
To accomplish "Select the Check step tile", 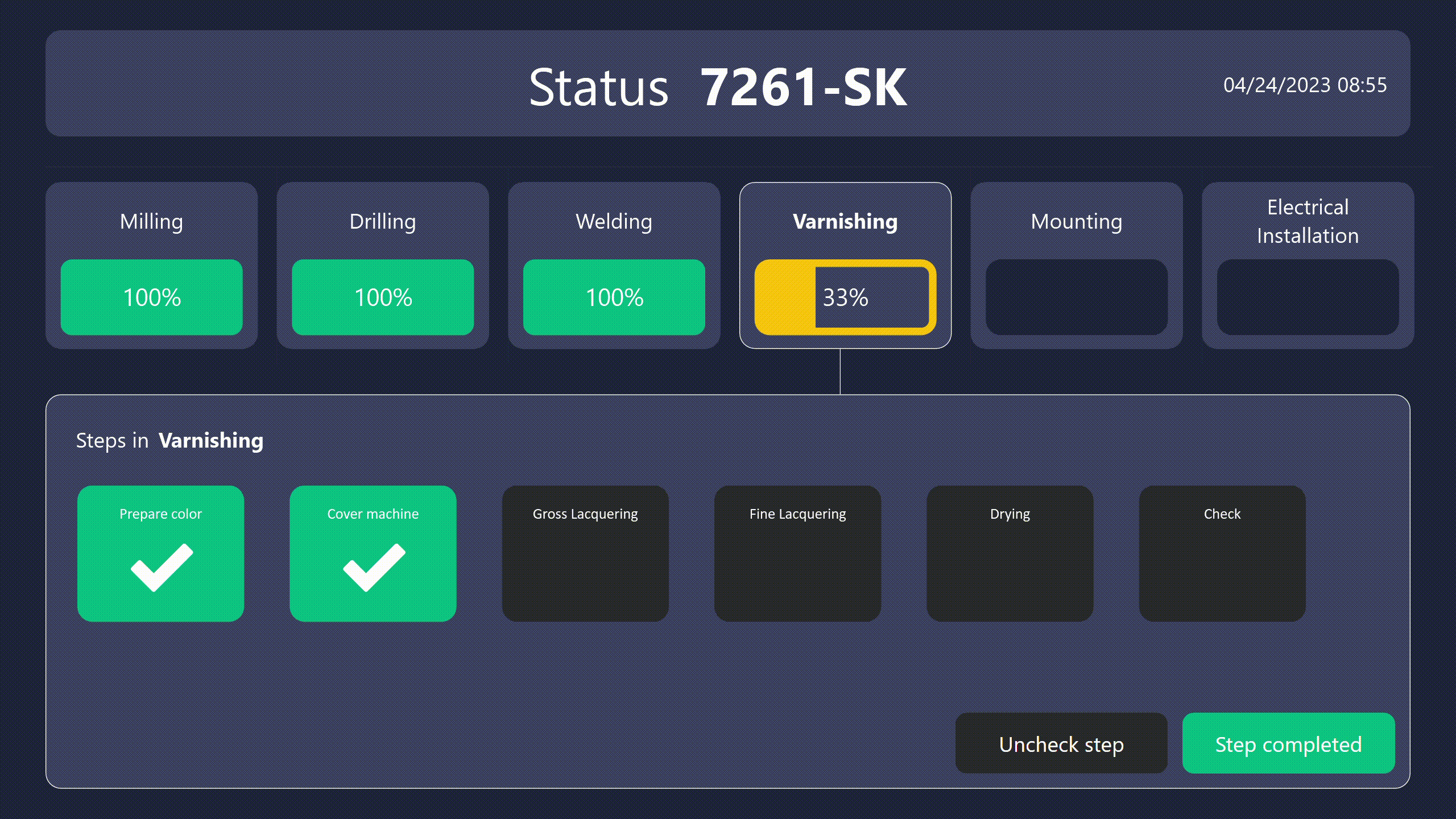I will [1222, 553].
